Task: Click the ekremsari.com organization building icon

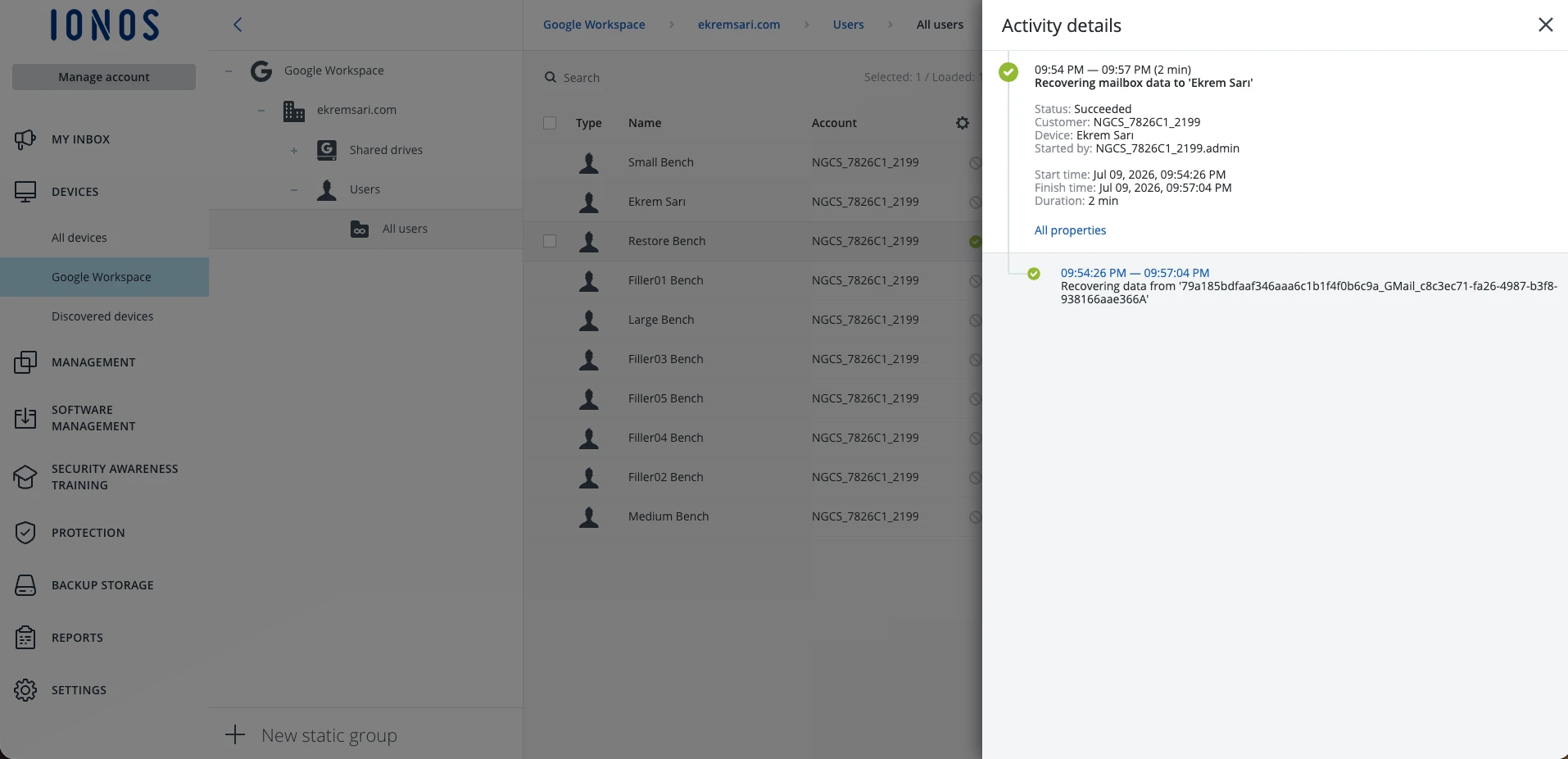Action: pyautogui.click(x=294, y=111)
